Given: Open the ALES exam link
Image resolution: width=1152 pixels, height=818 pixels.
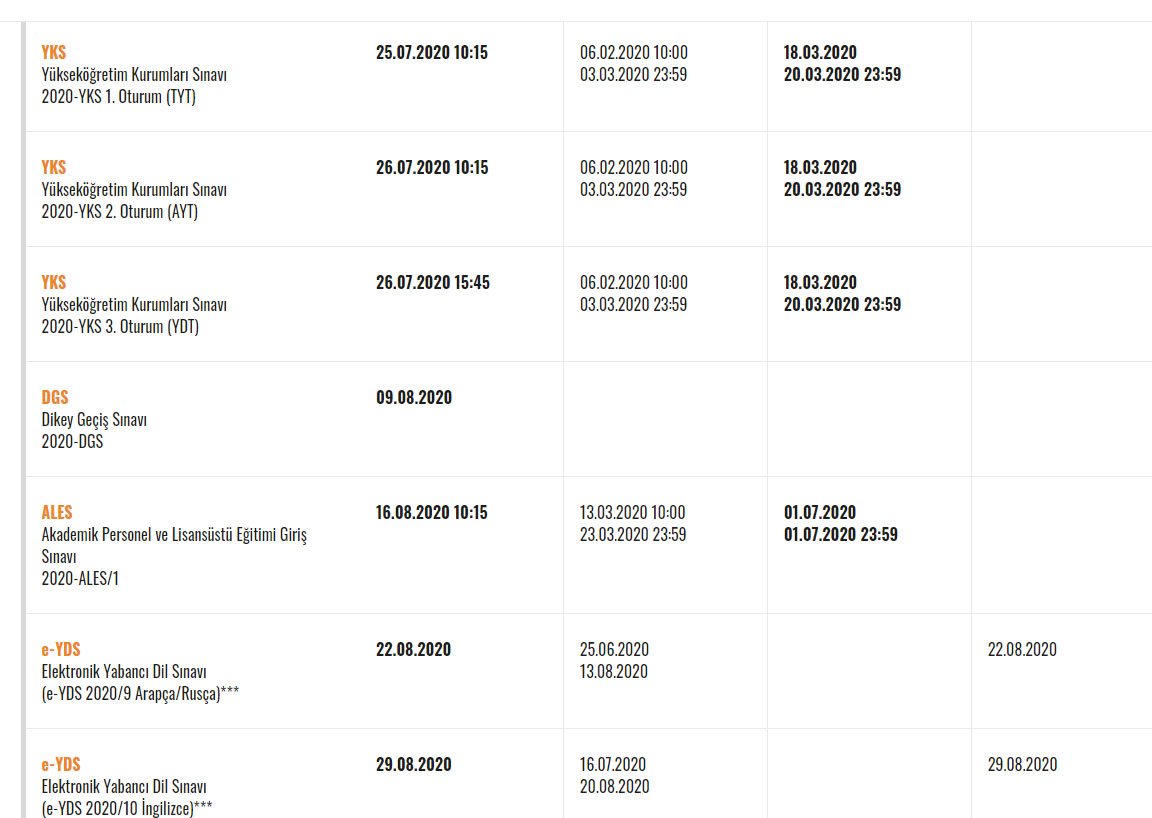Looking at the screenshot, I should pos(57,512).
